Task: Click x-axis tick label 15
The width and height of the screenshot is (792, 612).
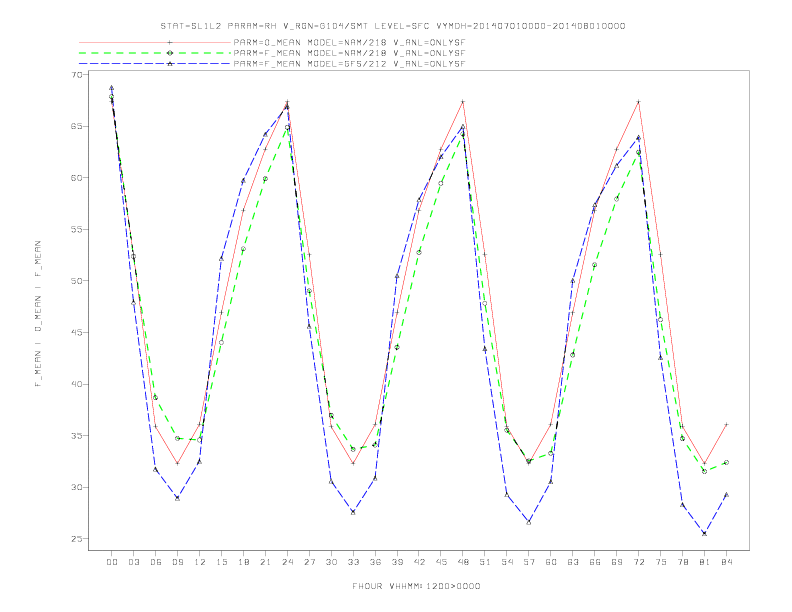Action: [222, 562]
